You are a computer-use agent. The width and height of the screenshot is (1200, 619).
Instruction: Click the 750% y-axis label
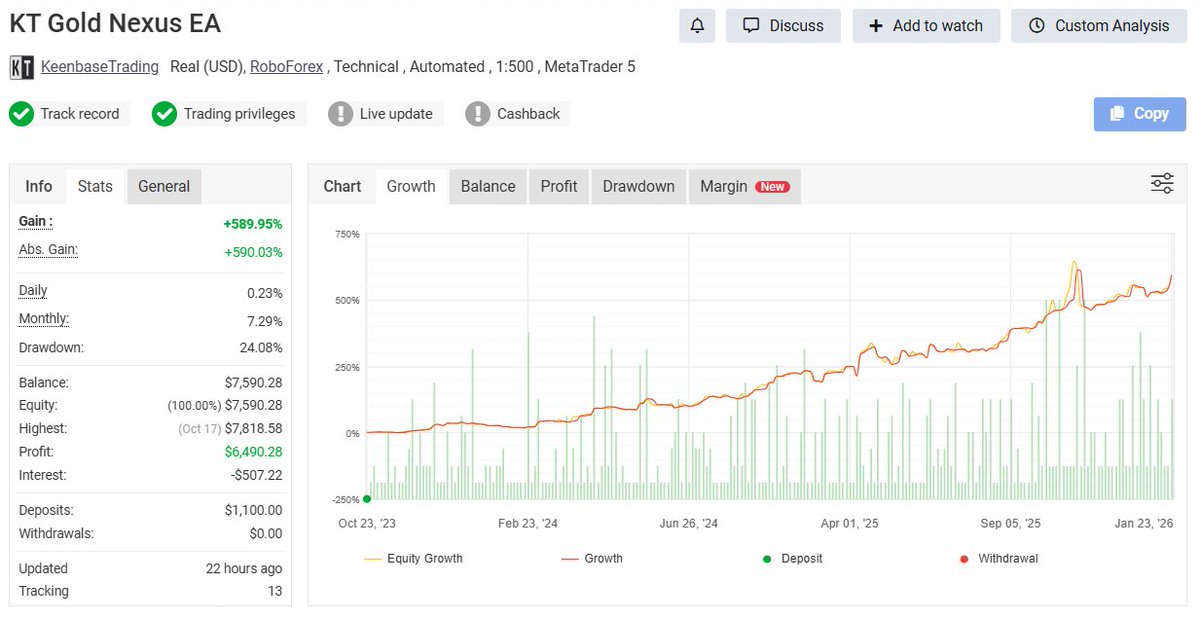tap(346, 234)
